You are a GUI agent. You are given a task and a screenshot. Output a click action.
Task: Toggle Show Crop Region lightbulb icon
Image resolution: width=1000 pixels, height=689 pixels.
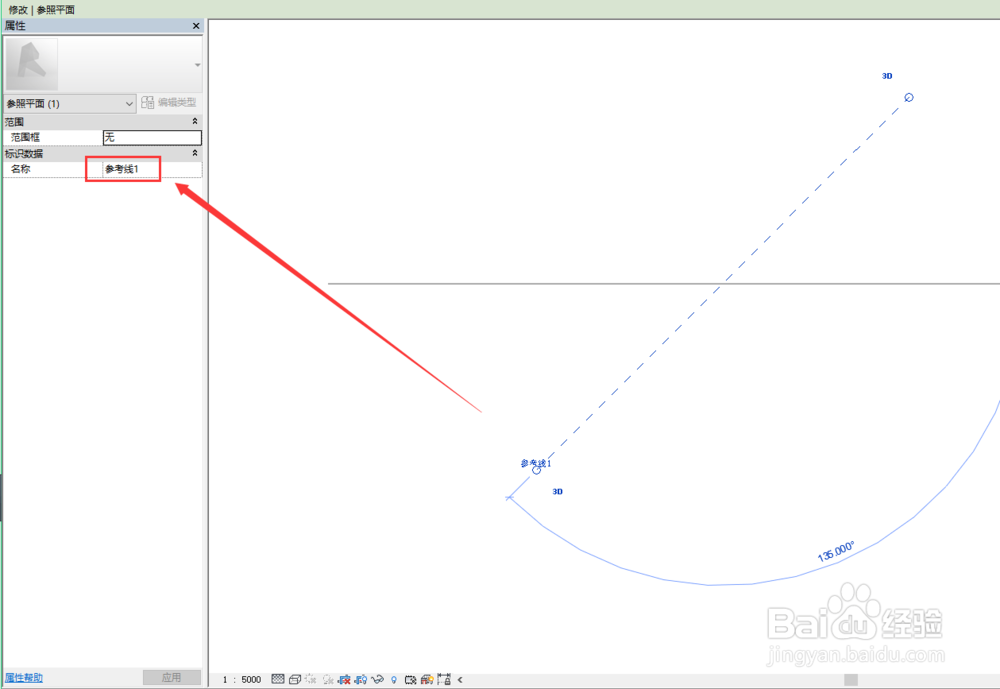[361, 679]
